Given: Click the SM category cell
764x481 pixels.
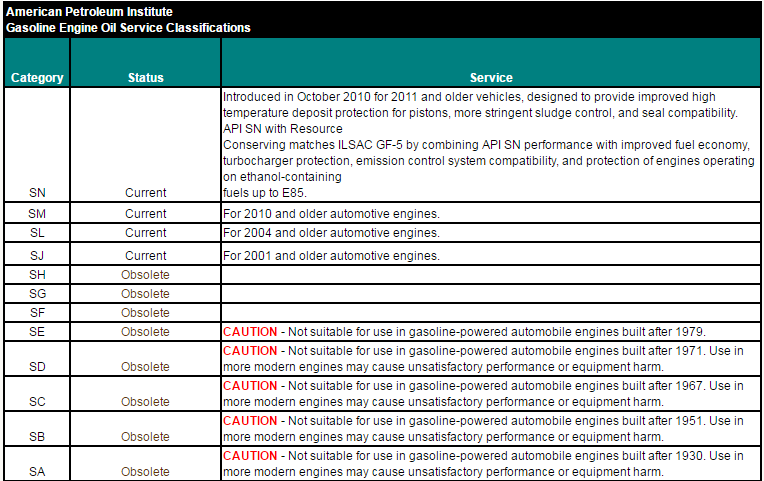Looking at the screenshot, I should [x=37, y=214].
